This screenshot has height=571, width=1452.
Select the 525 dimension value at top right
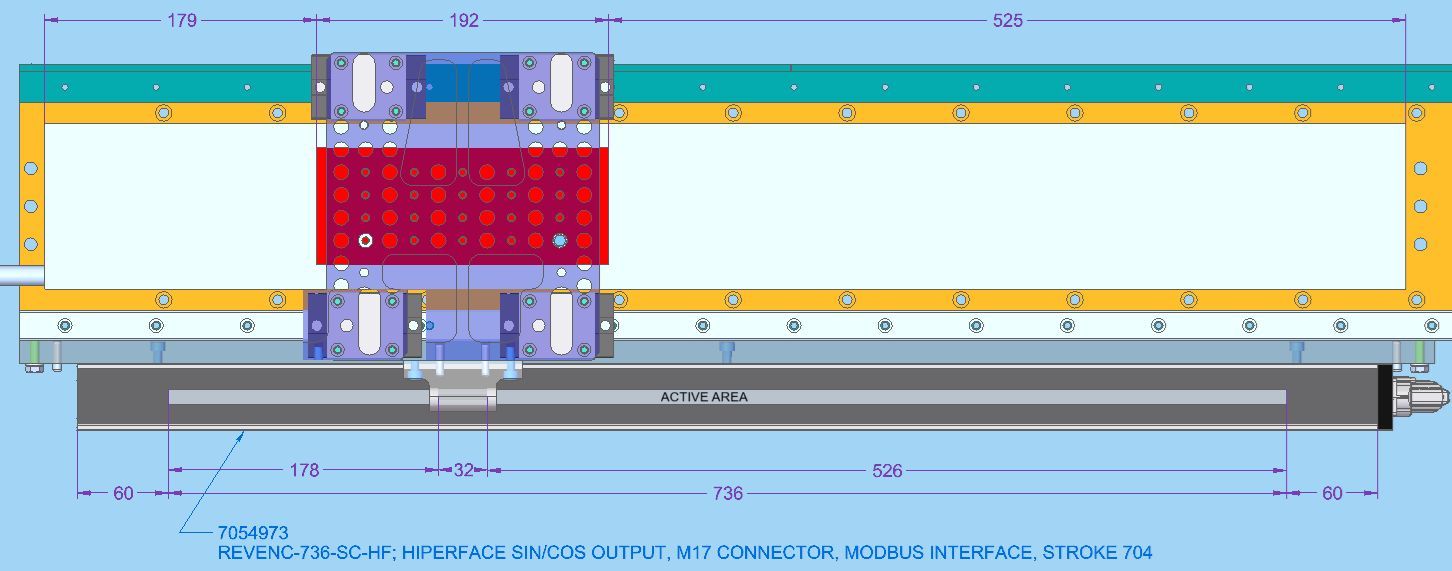(x=1007, y=20)
